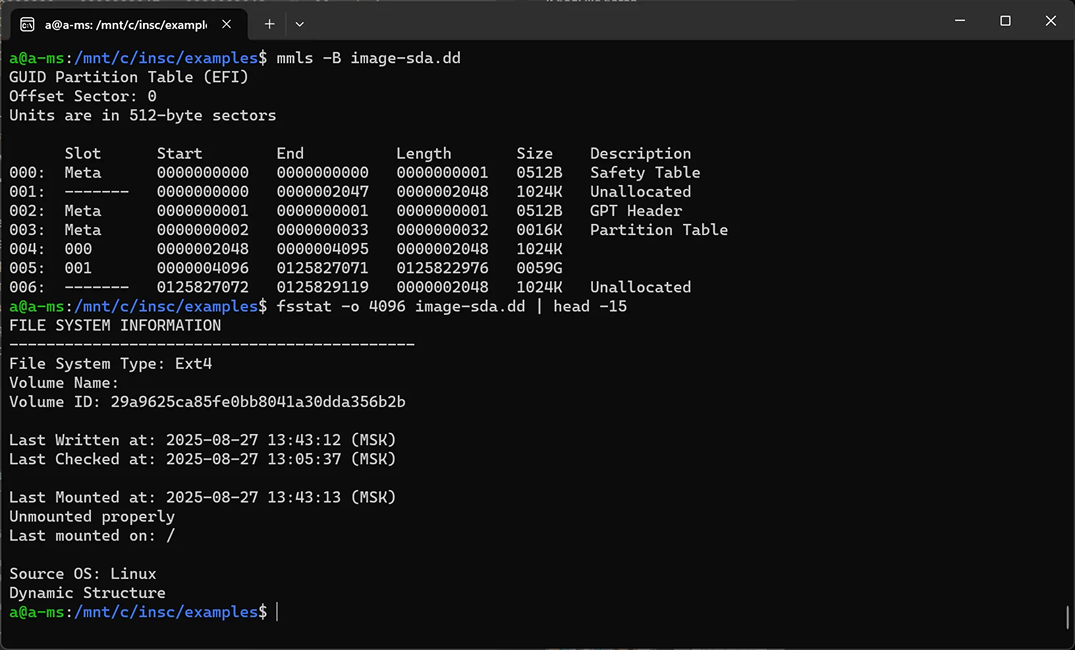Open a new terminal tab with plus

269,24
